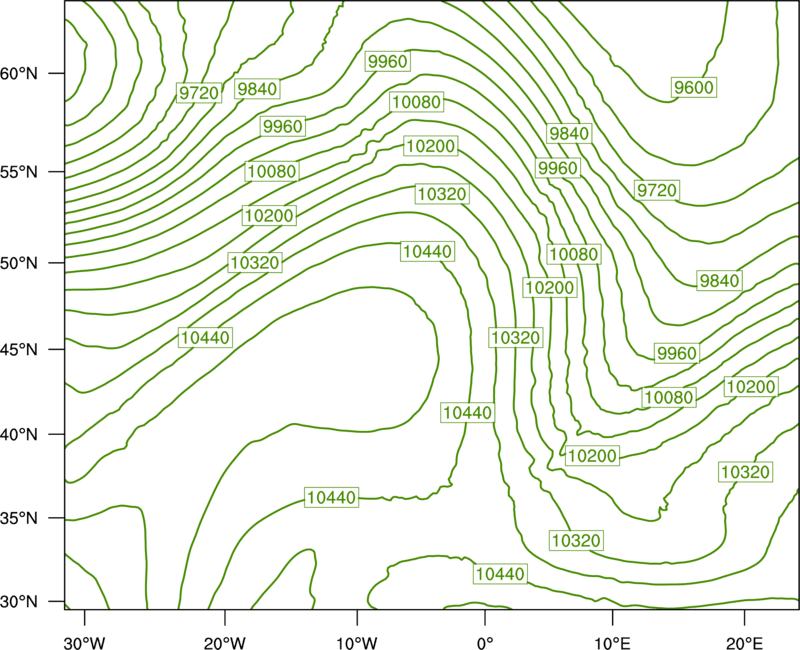The image size is (800, 650).
Task: Select the 55°N latitude axis label
Action: click(19, 172)
